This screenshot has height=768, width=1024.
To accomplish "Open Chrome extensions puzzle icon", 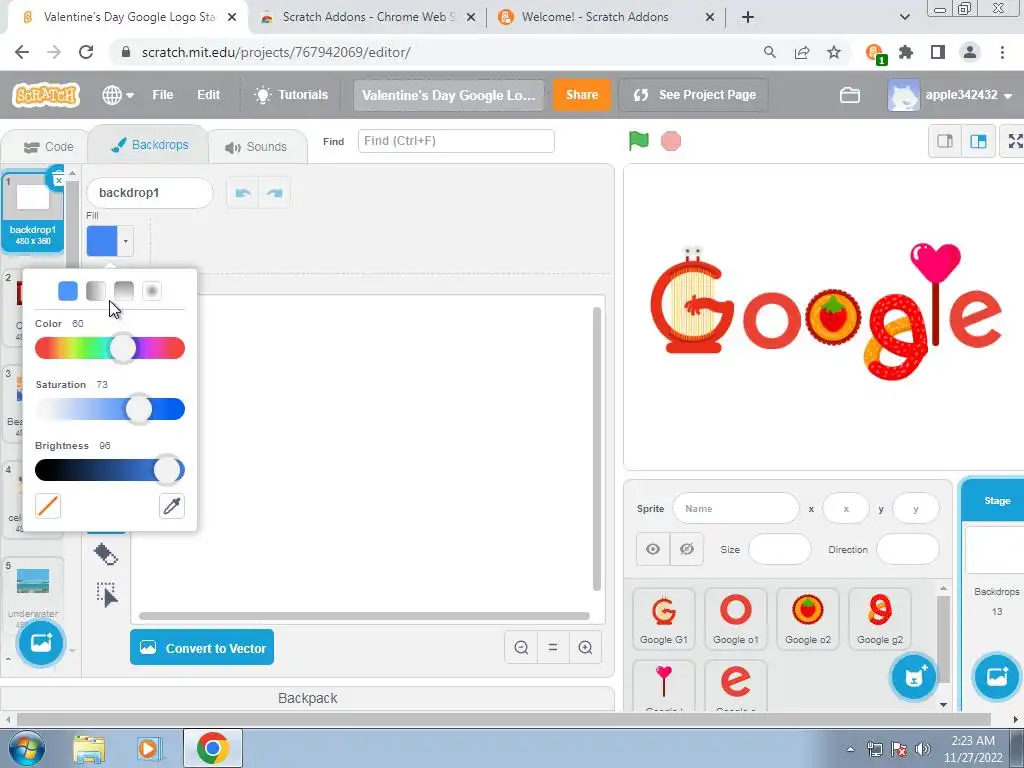I will (906, 52).
